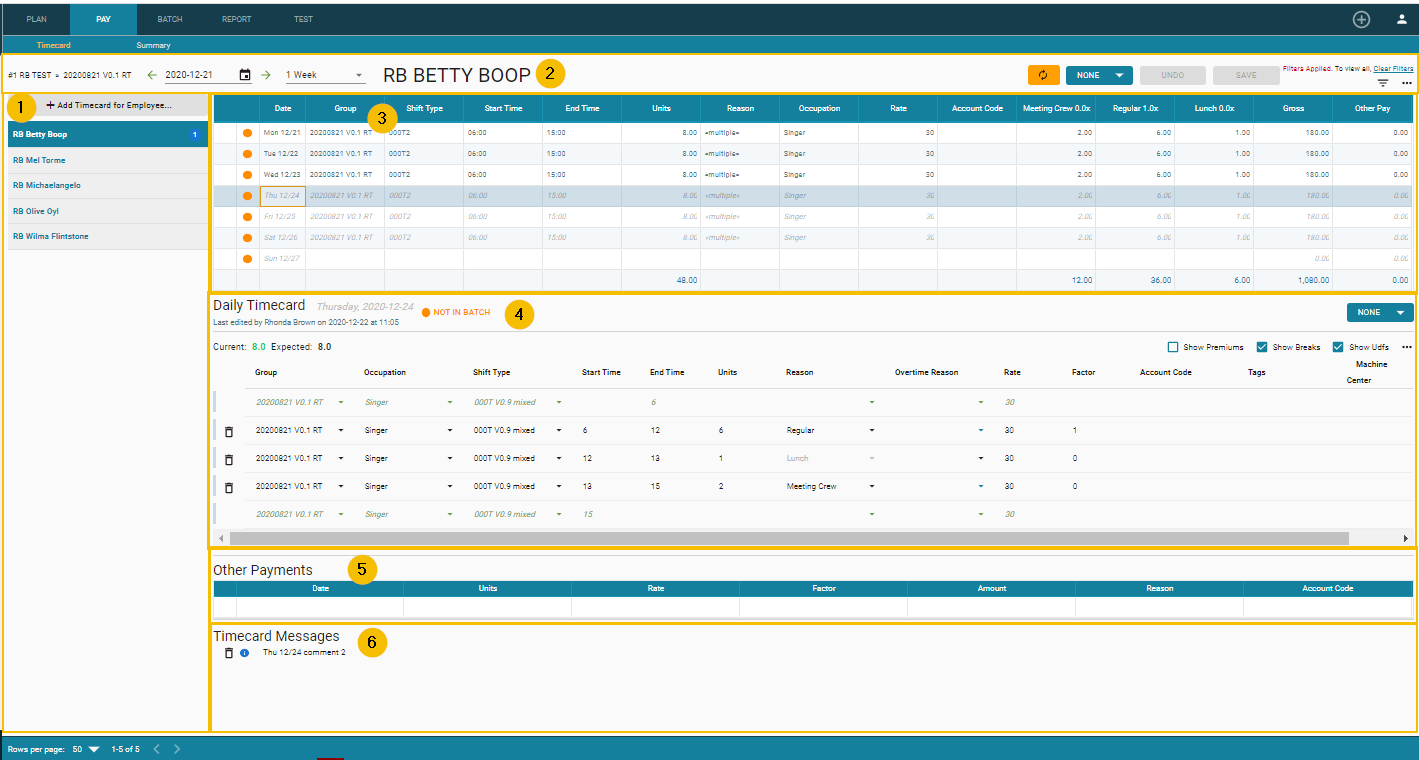Uncheck the Show Udfs checkbox
The width and height of the screenshot is (1419, 760).
[1339, 347]
